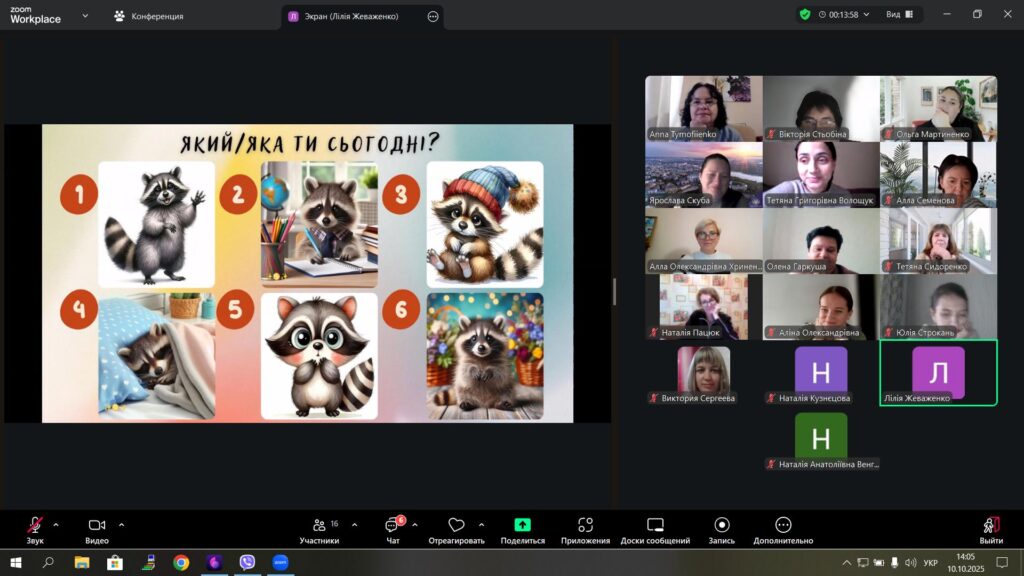Click the green Поделиться share screen button

[x=522, y=526]
